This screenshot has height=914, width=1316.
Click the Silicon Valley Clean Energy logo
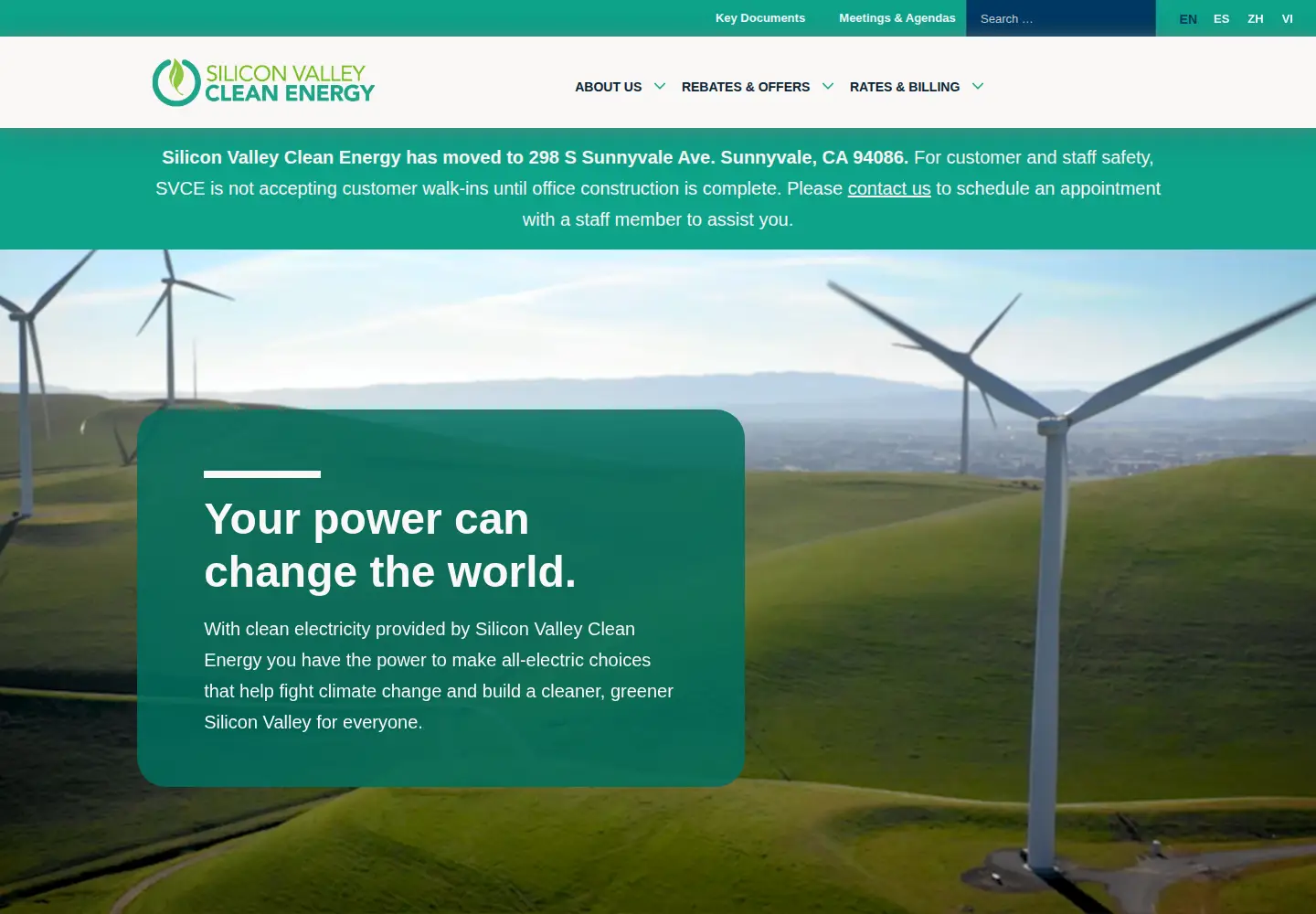[263, 82]
